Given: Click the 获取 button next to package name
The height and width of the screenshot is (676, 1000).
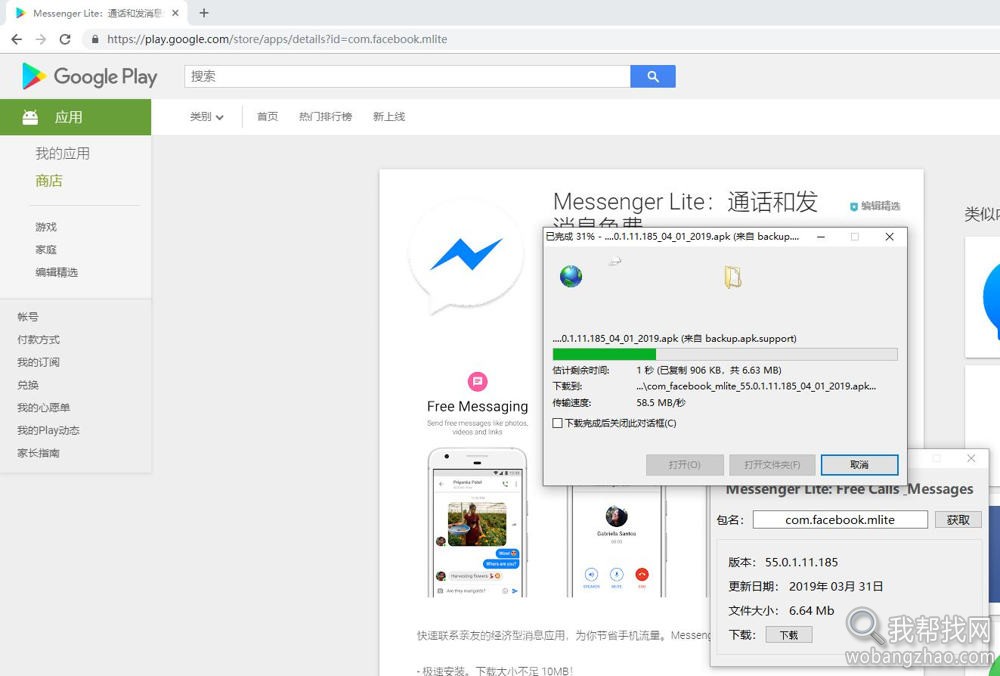Looking at the screenshot, I should click(958, 520).
